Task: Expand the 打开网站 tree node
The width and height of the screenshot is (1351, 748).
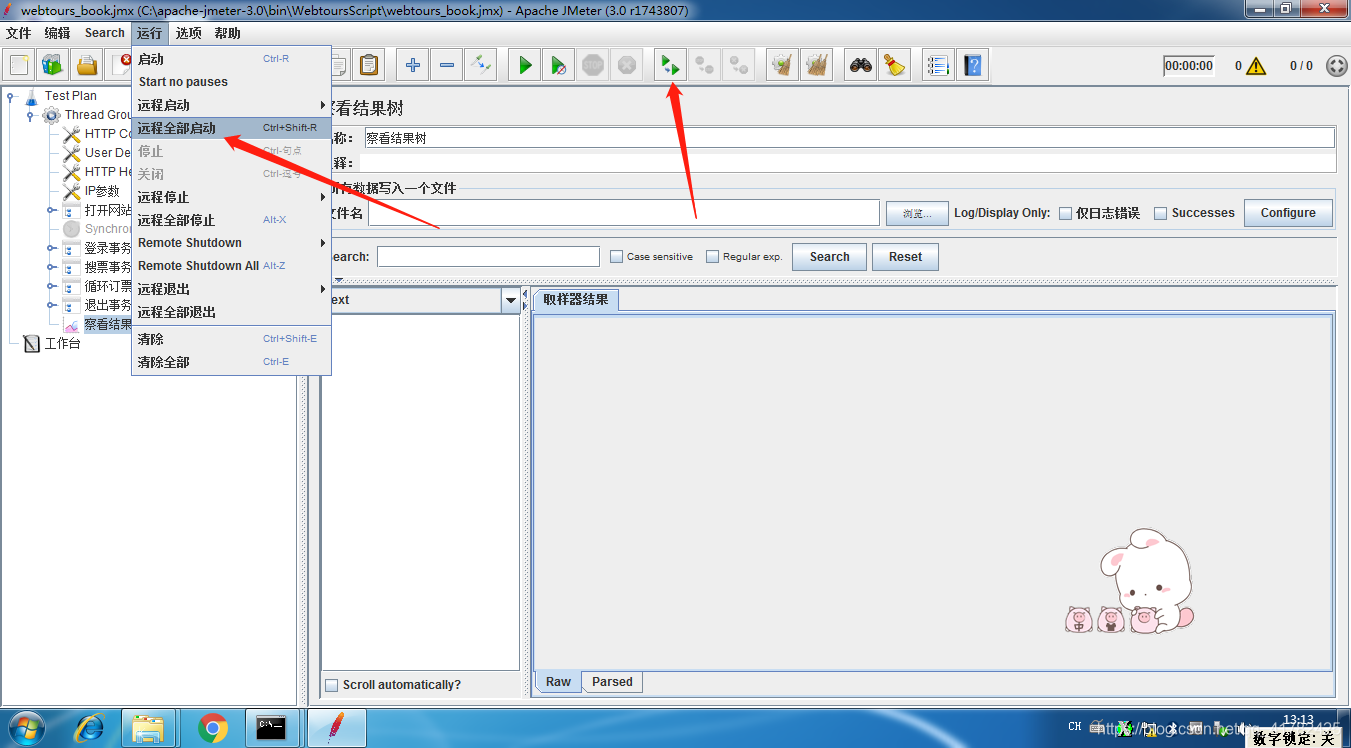Action: click(x=51, y=210)
